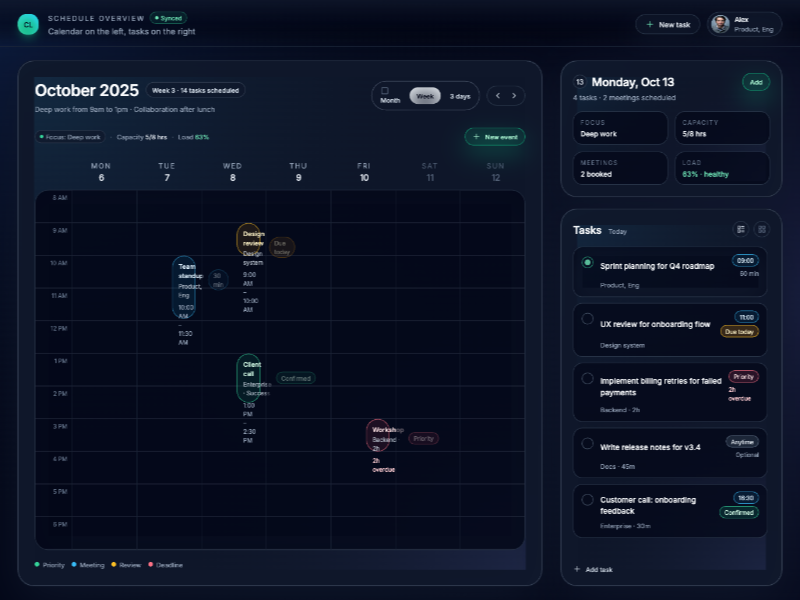Screen dimensions: 800x600
Task: Toggle Sprint planning for Q4 roadmap completion
Action: click(x=587, y=262)
